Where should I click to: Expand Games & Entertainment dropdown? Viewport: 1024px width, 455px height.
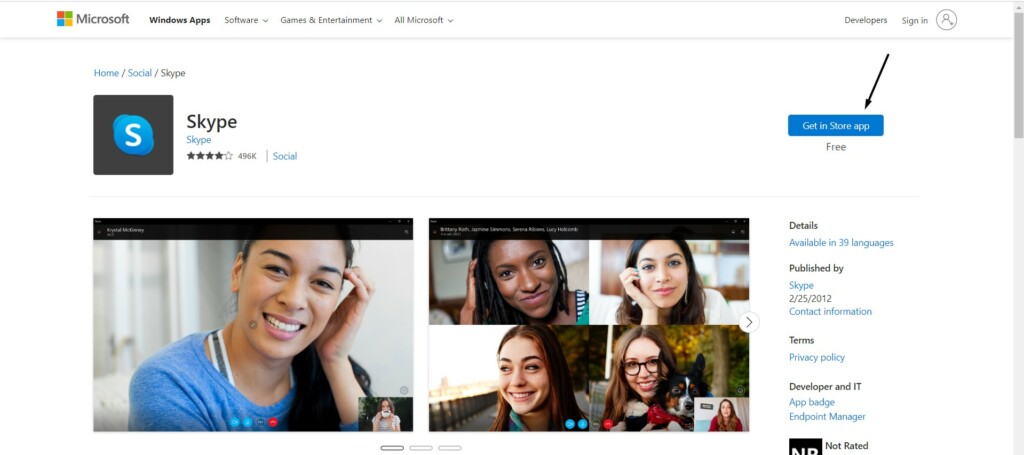coord(330,20)
